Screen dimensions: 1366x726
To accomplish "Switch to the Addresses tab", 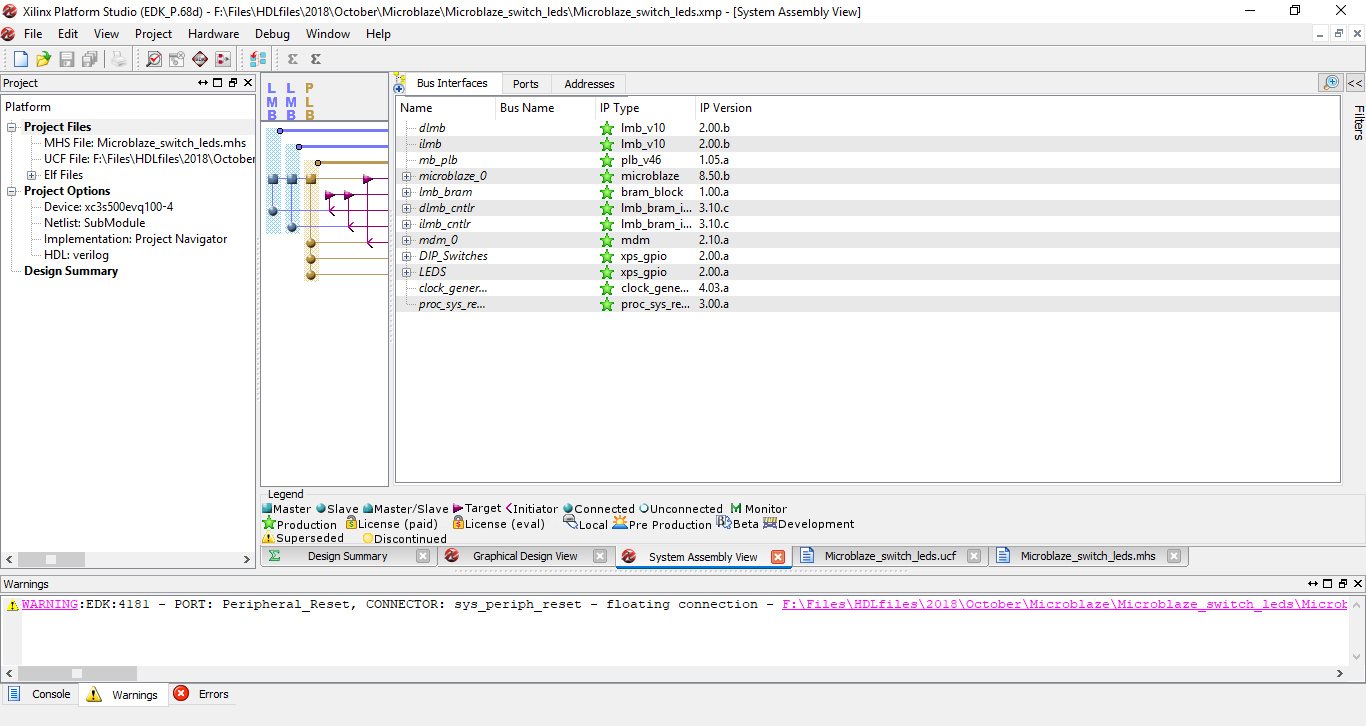I will pos(589,84).
